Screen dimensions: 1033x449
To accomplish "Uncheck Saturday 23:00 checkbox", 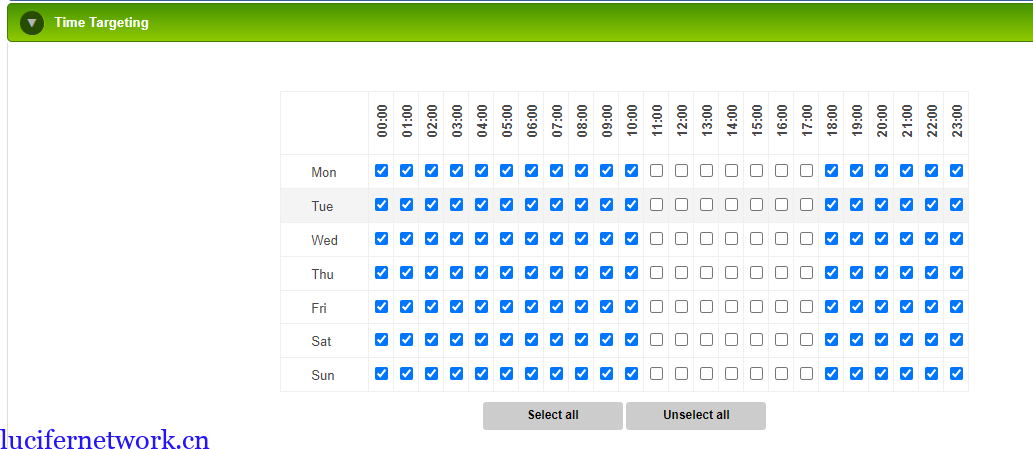I will (x=956, y=340).
